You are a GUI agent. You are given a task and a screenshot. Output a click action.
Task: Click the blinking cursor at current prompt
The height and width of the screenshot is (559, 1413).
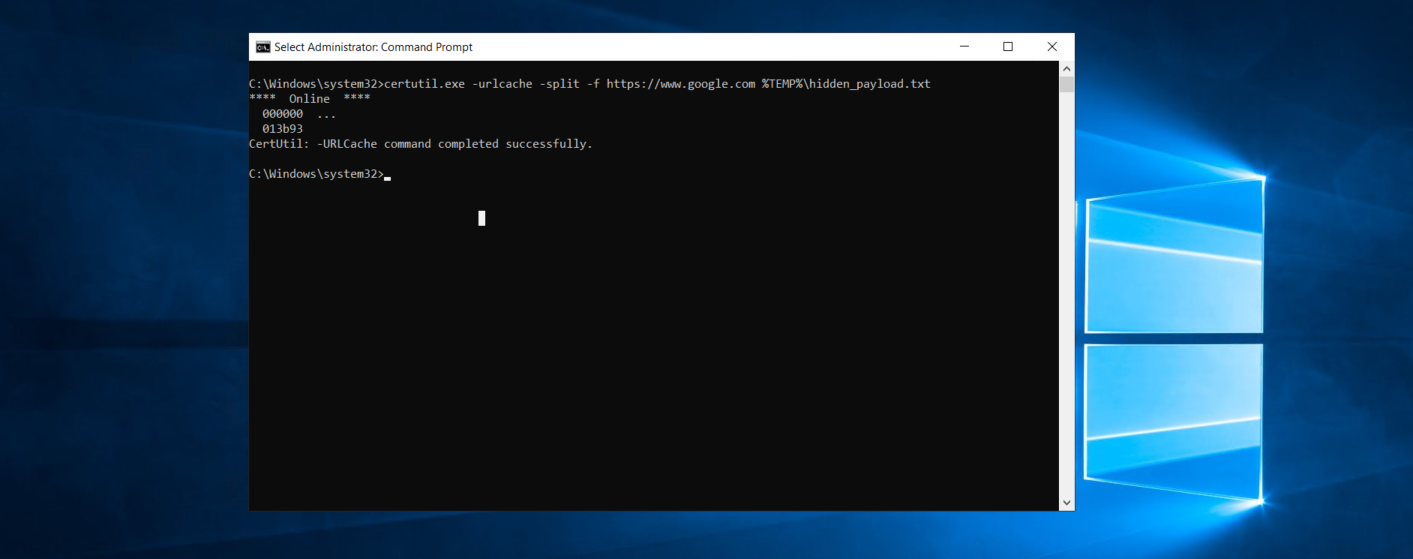click(387, 178)
